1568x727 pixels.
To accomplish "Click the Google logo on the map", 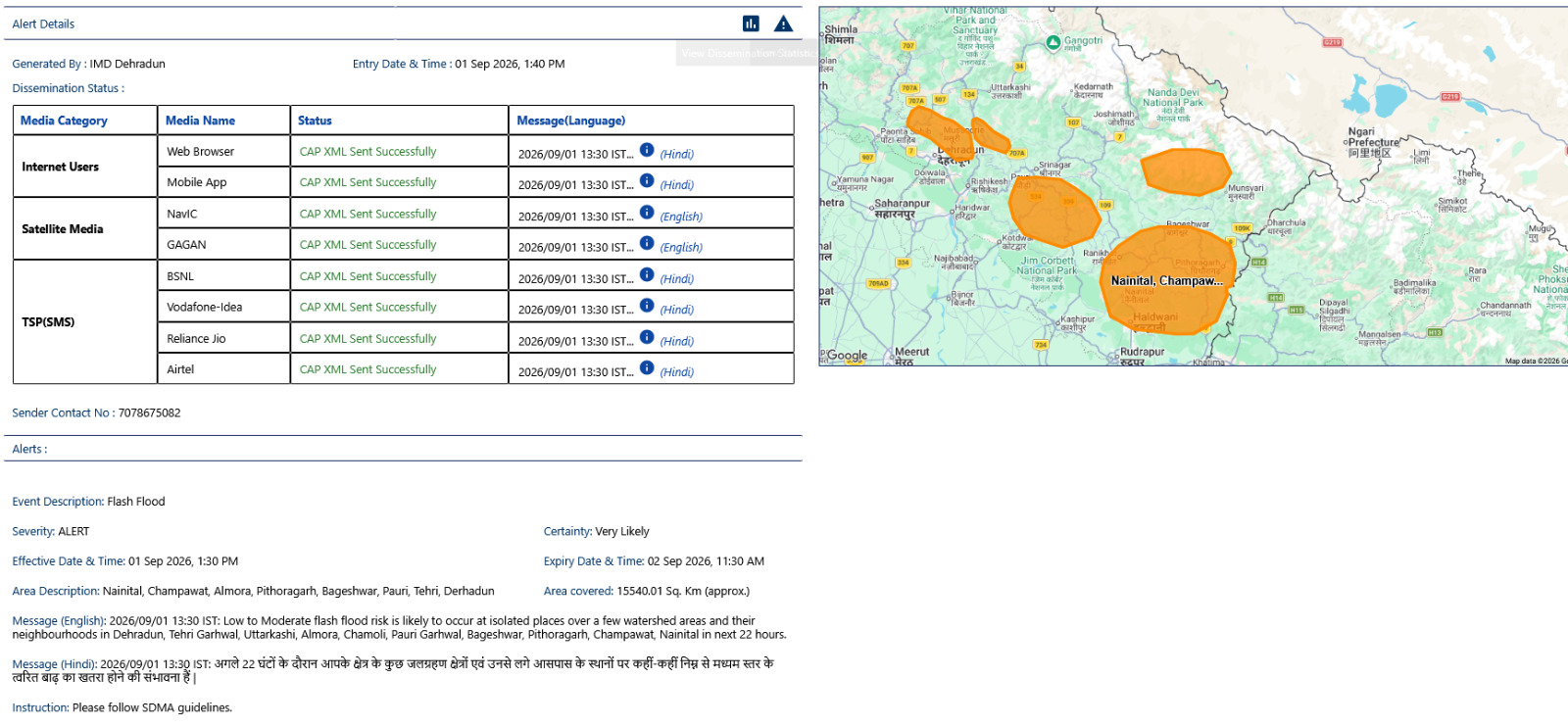I will click(x=848, y=356).
